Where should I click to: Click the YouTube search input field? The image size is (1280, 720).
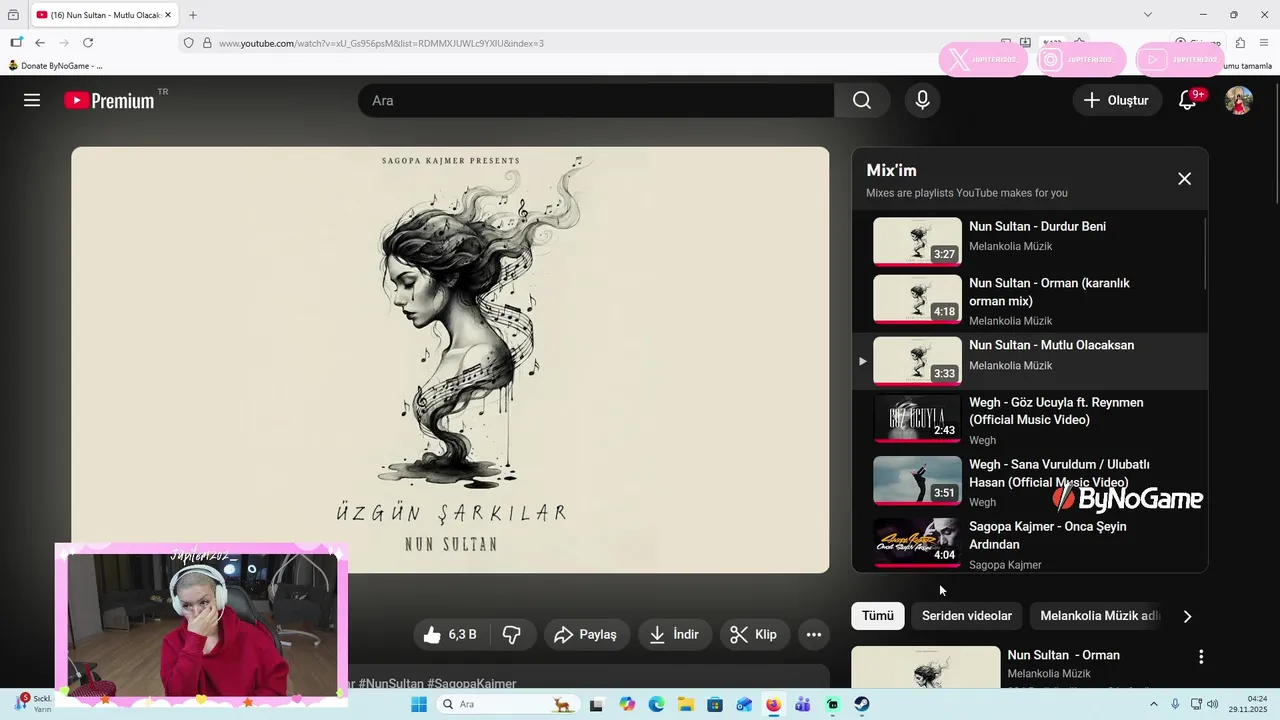596,100
